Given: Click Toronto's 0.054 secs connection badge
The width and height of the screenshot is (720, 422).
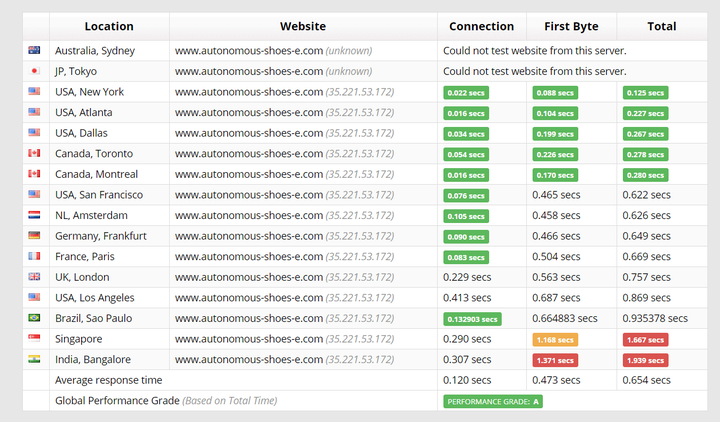Looking at the screenshot, I should click(466, 154).
